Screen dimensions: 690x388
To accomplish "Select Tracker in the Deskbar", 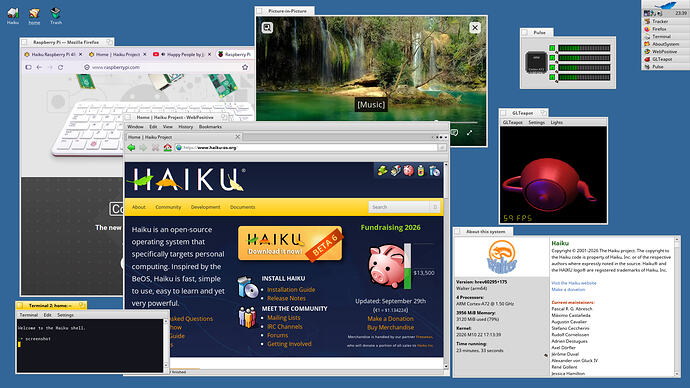I will click(665, 21).
